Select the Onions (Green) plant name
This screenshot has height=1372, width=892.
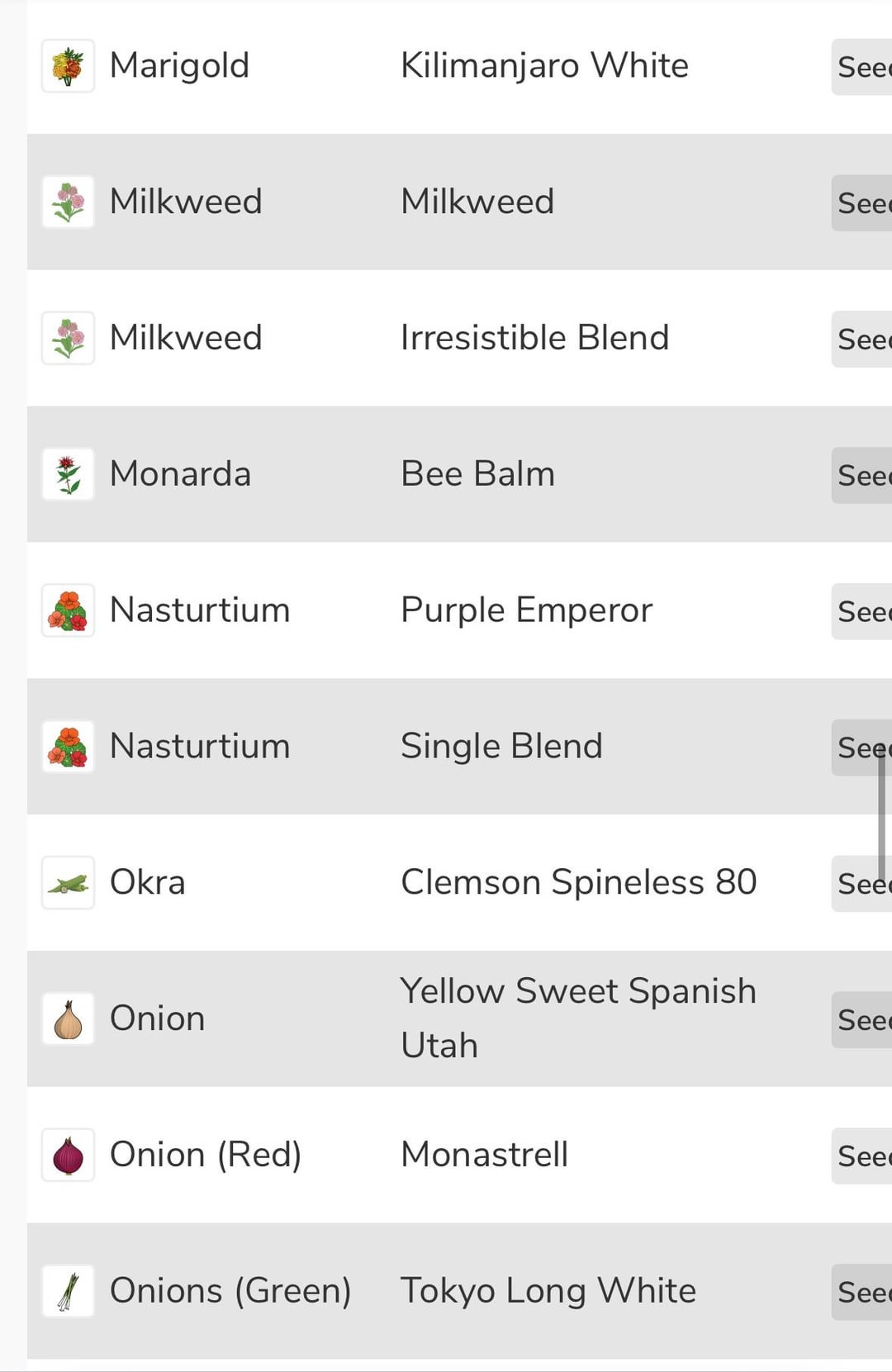pyautogui.click(x=230, y=1291)
